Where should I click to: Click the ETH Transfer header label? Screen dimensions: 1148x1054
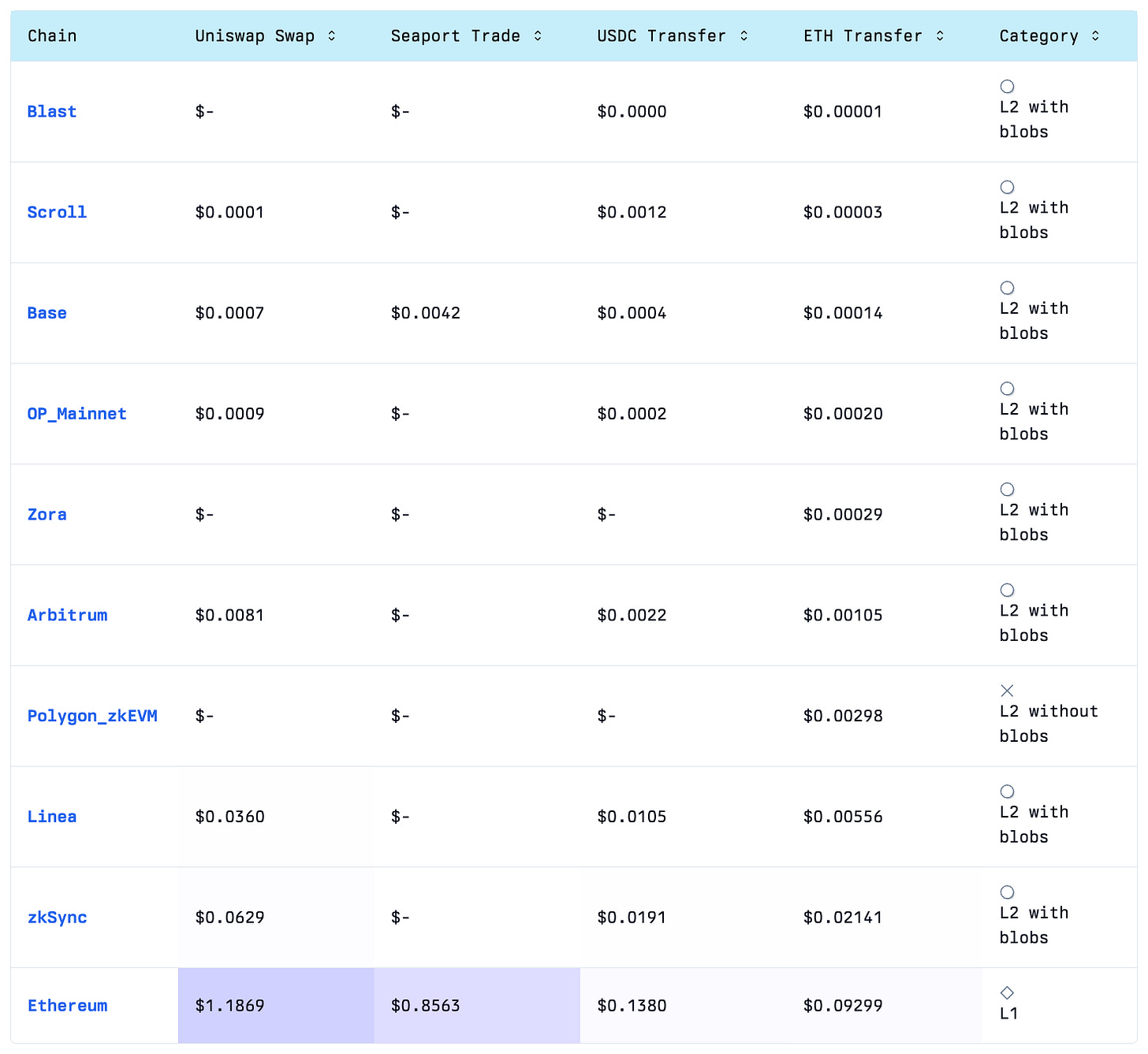tap(863, 36)
